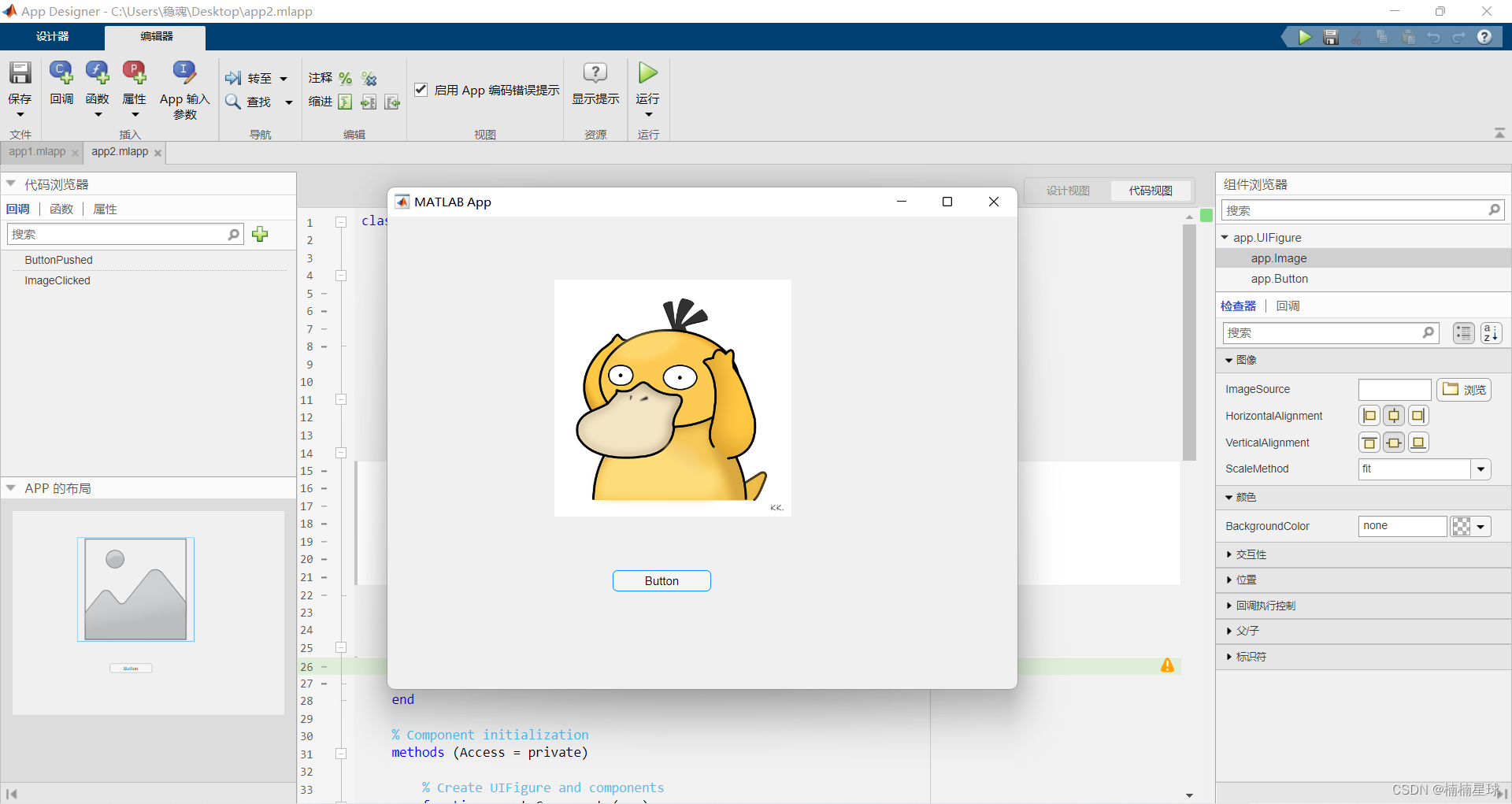This screenshot has width=1512, height=804.
Task: Click the ImageSource input field
Action: point(1394,390)
